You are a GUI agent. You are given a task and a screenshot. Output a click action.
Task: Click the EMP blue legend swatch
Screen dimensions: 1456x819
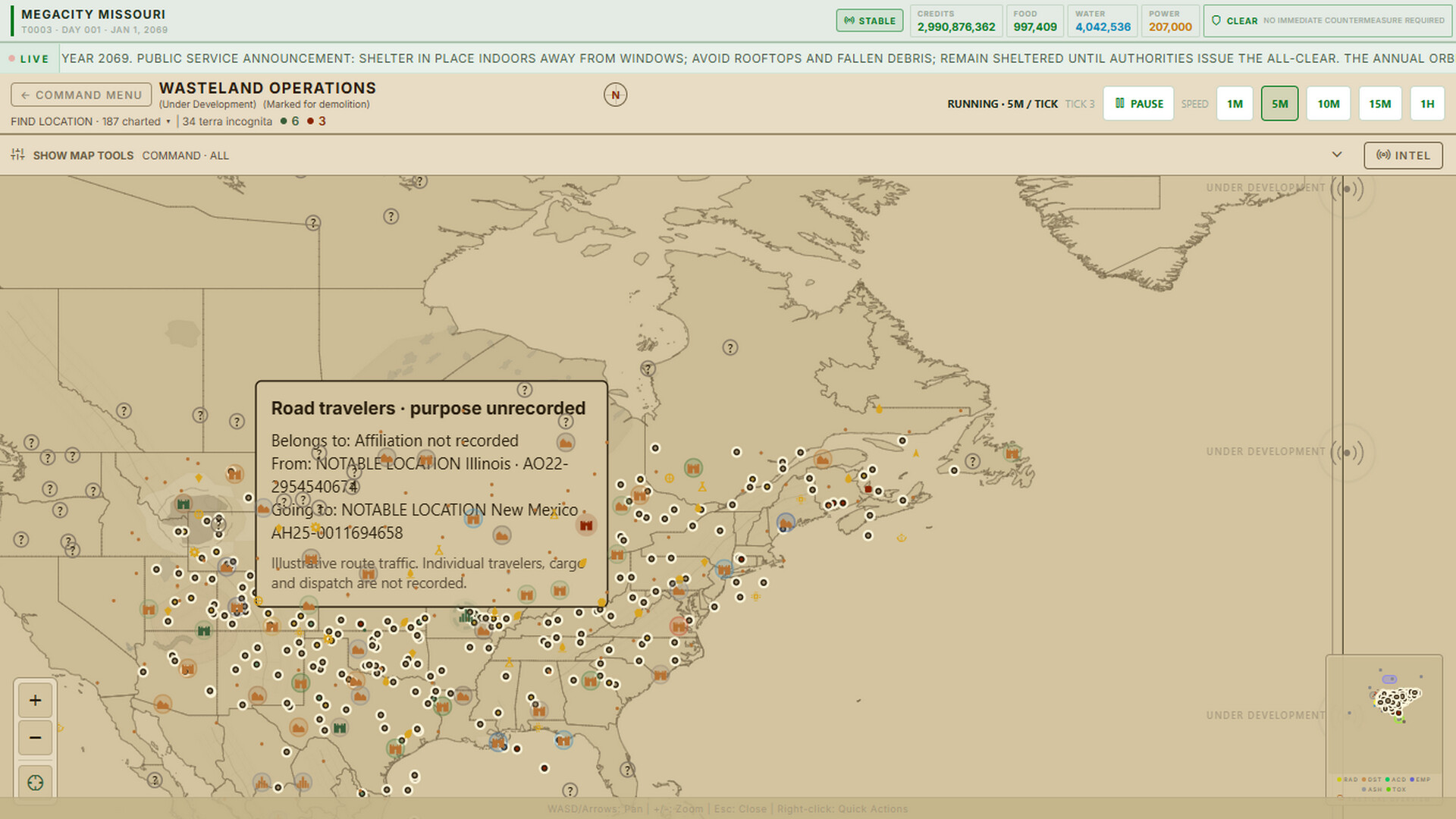click(x=1411, y=780)
